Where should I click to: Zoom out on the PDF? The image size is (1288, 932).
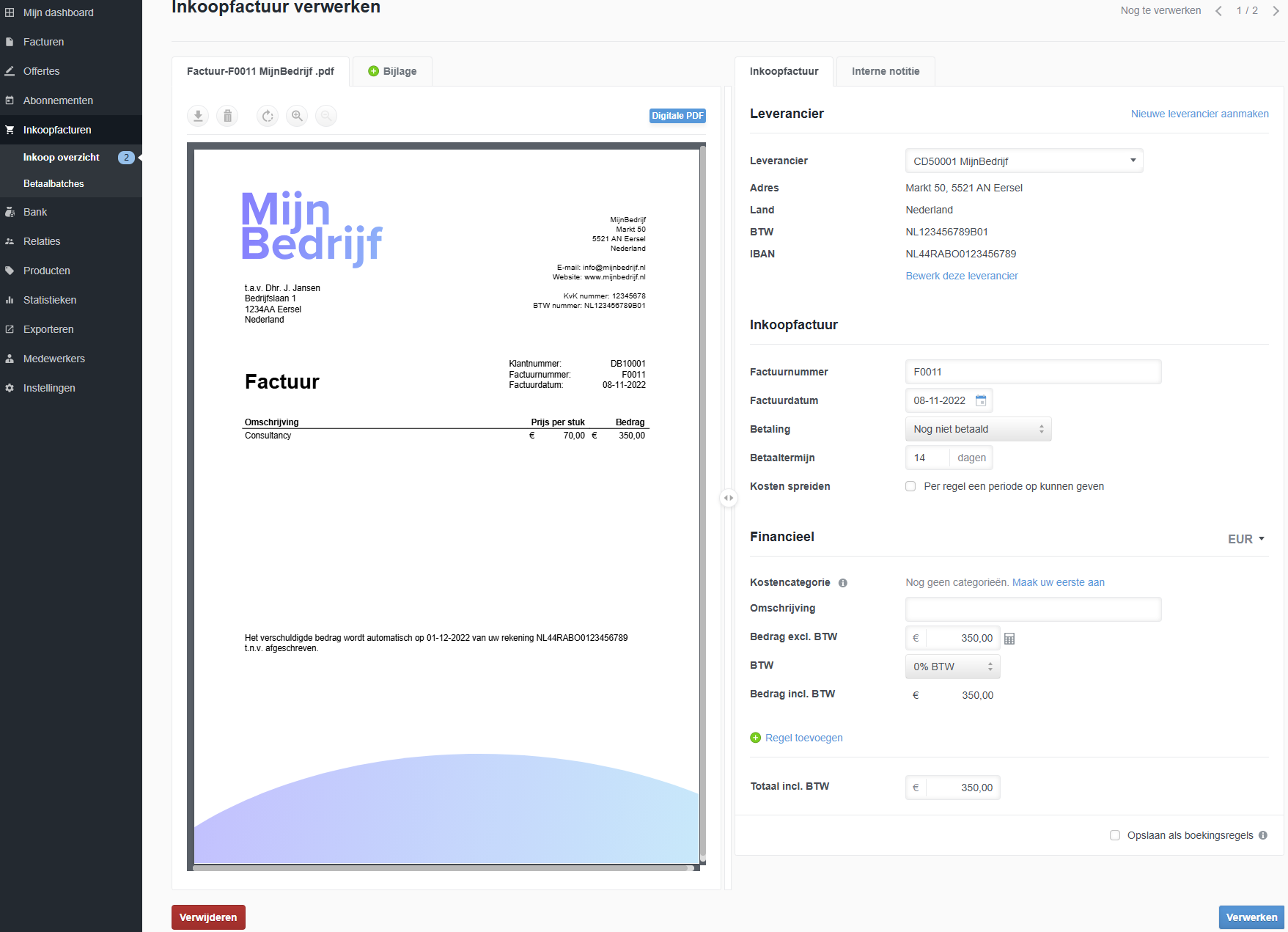[x=326, y=116]
